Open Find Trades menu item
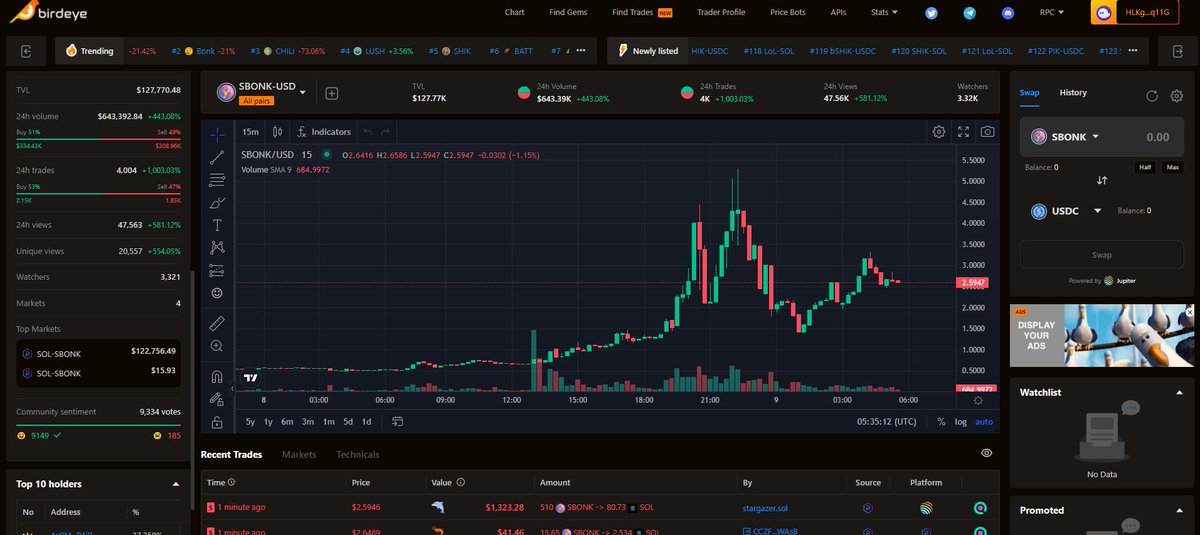 click(642, 12)
